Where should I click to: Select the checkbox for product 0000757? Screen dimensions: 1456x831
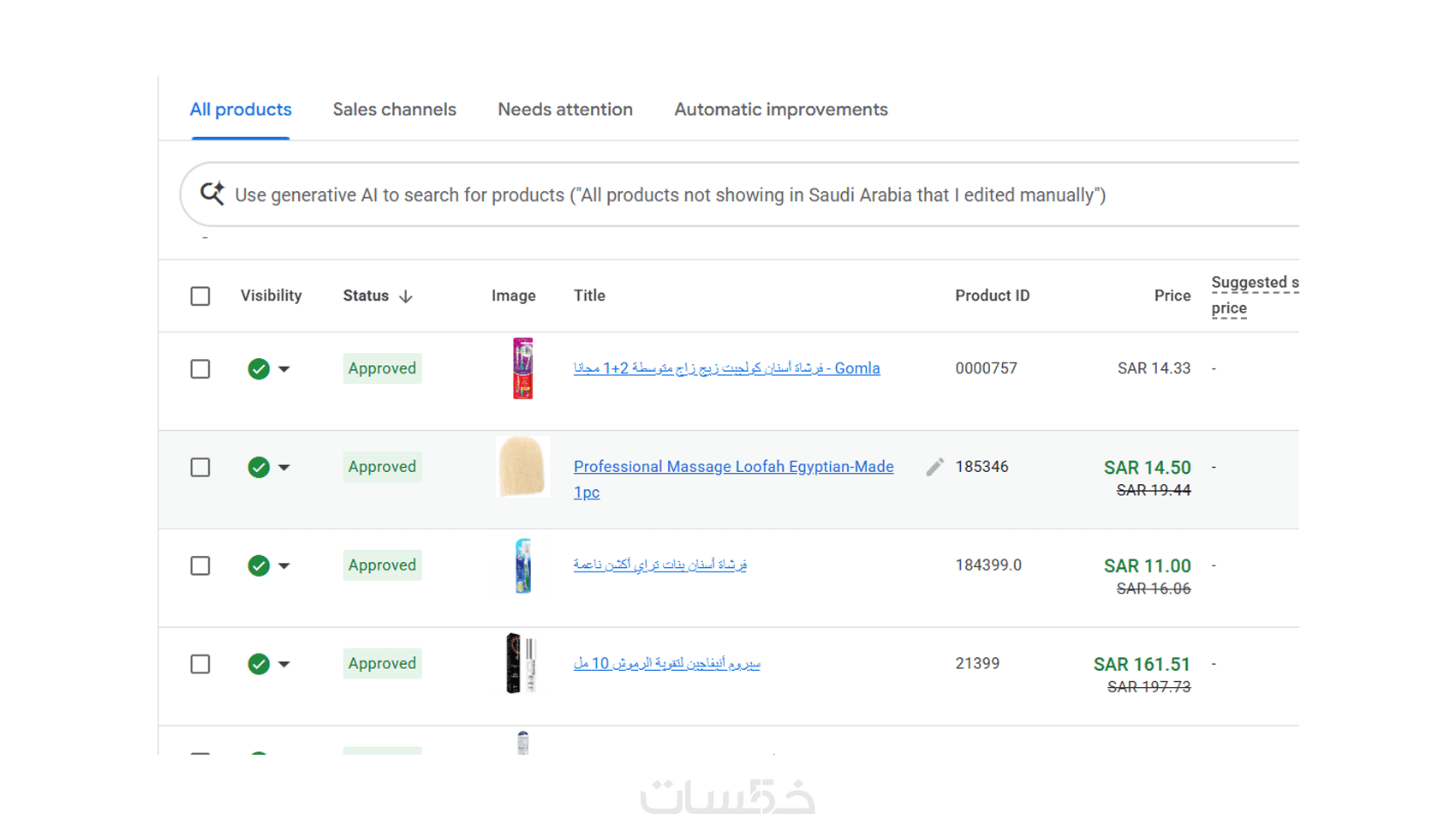200,369
